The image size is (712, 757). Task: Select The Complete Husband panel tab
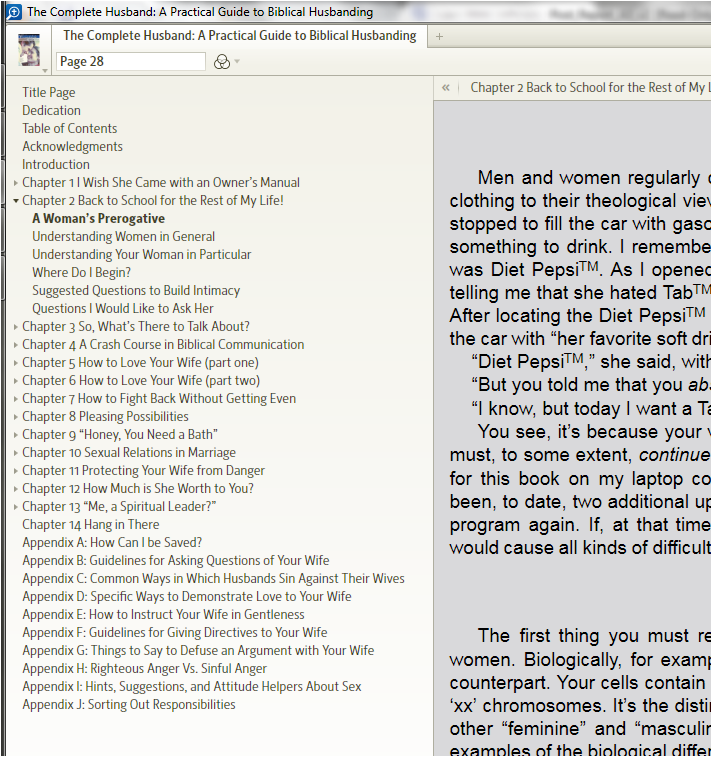[240, 36]
